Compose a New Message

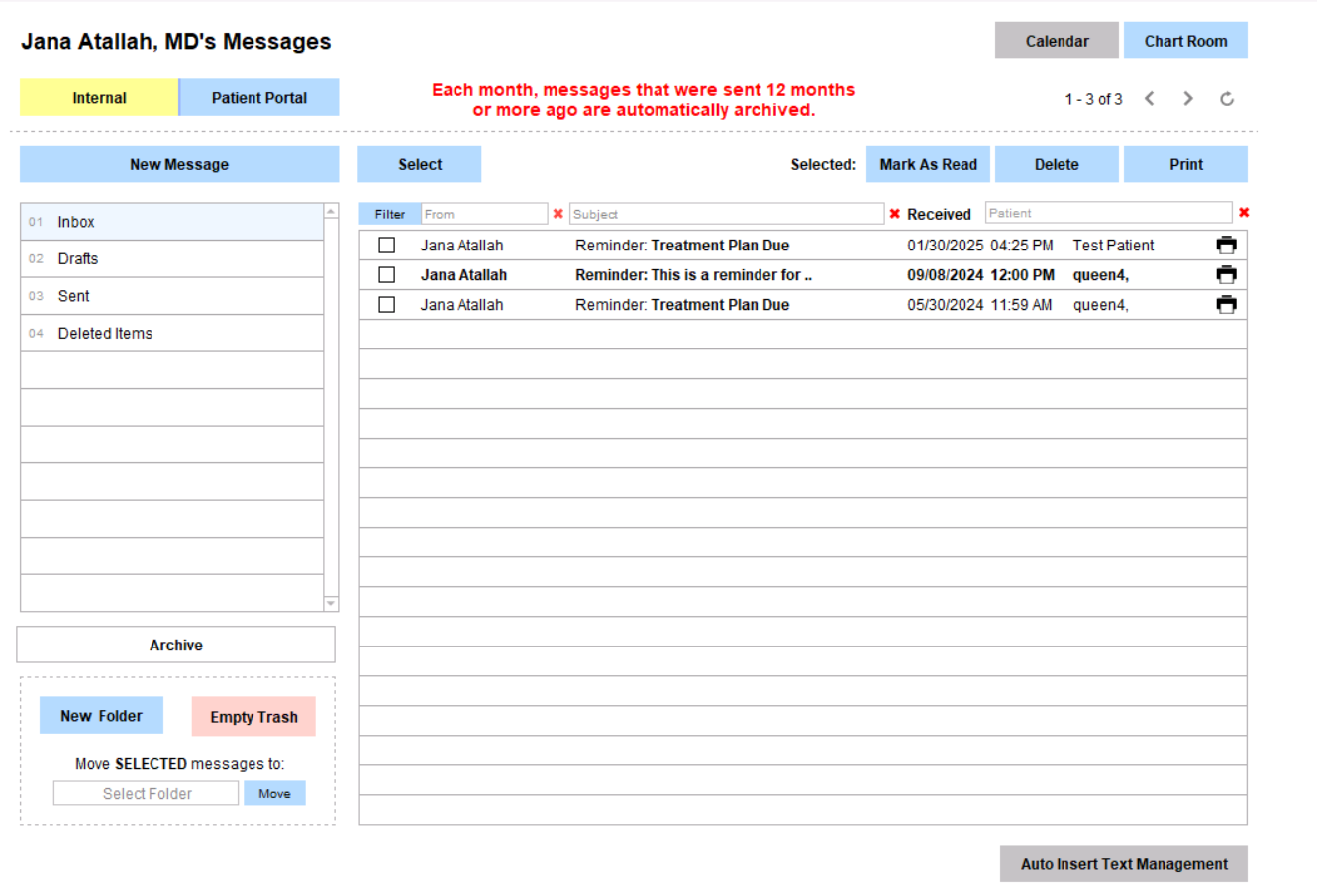179,165
